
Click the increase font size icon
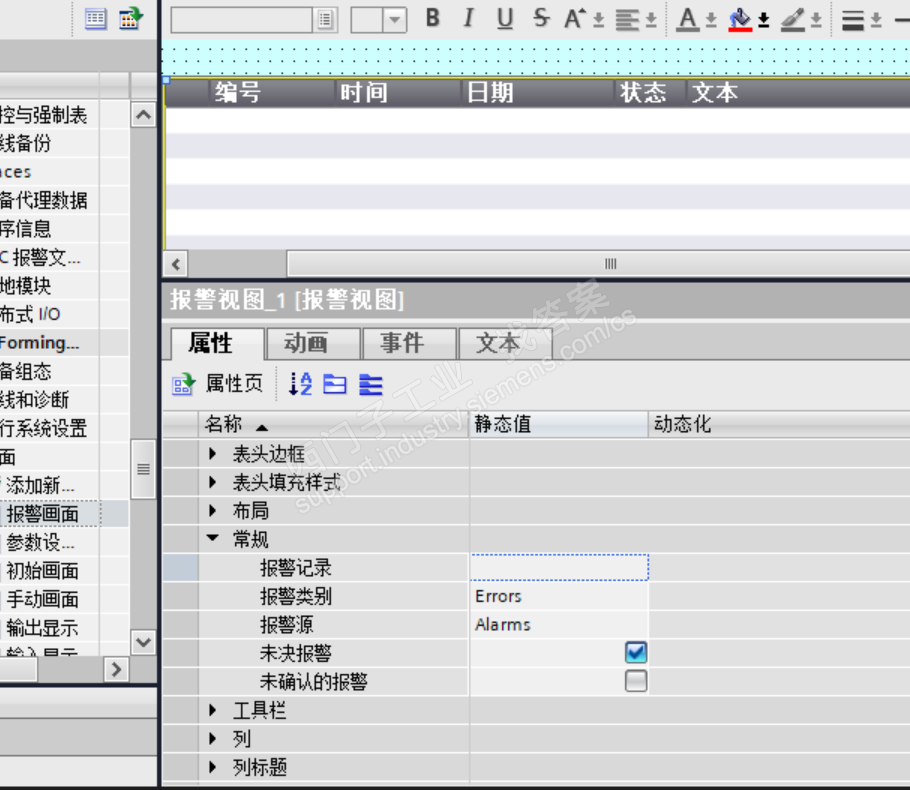[575, 19]
